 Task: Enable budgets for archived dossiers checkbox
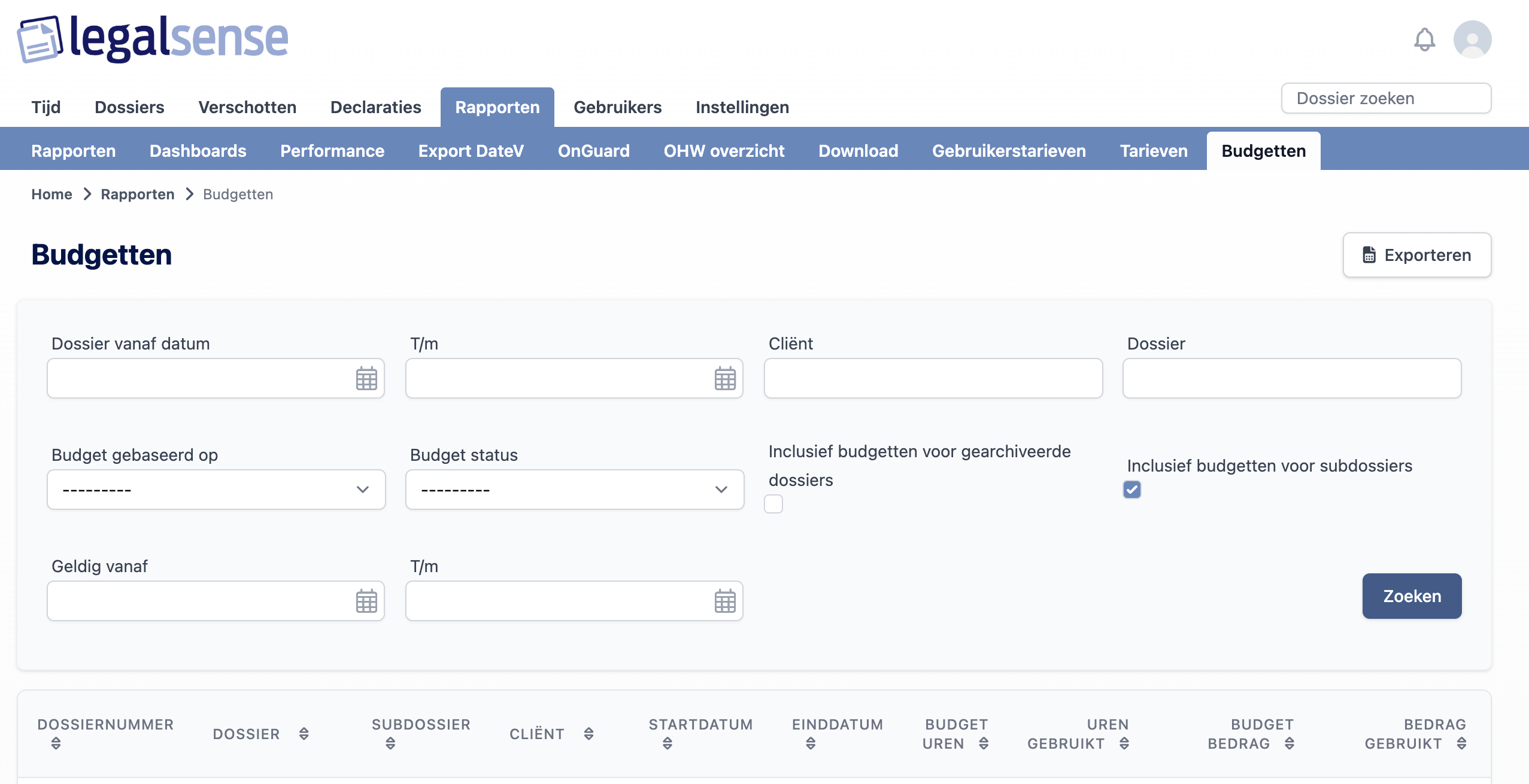(x=773, y=504)
